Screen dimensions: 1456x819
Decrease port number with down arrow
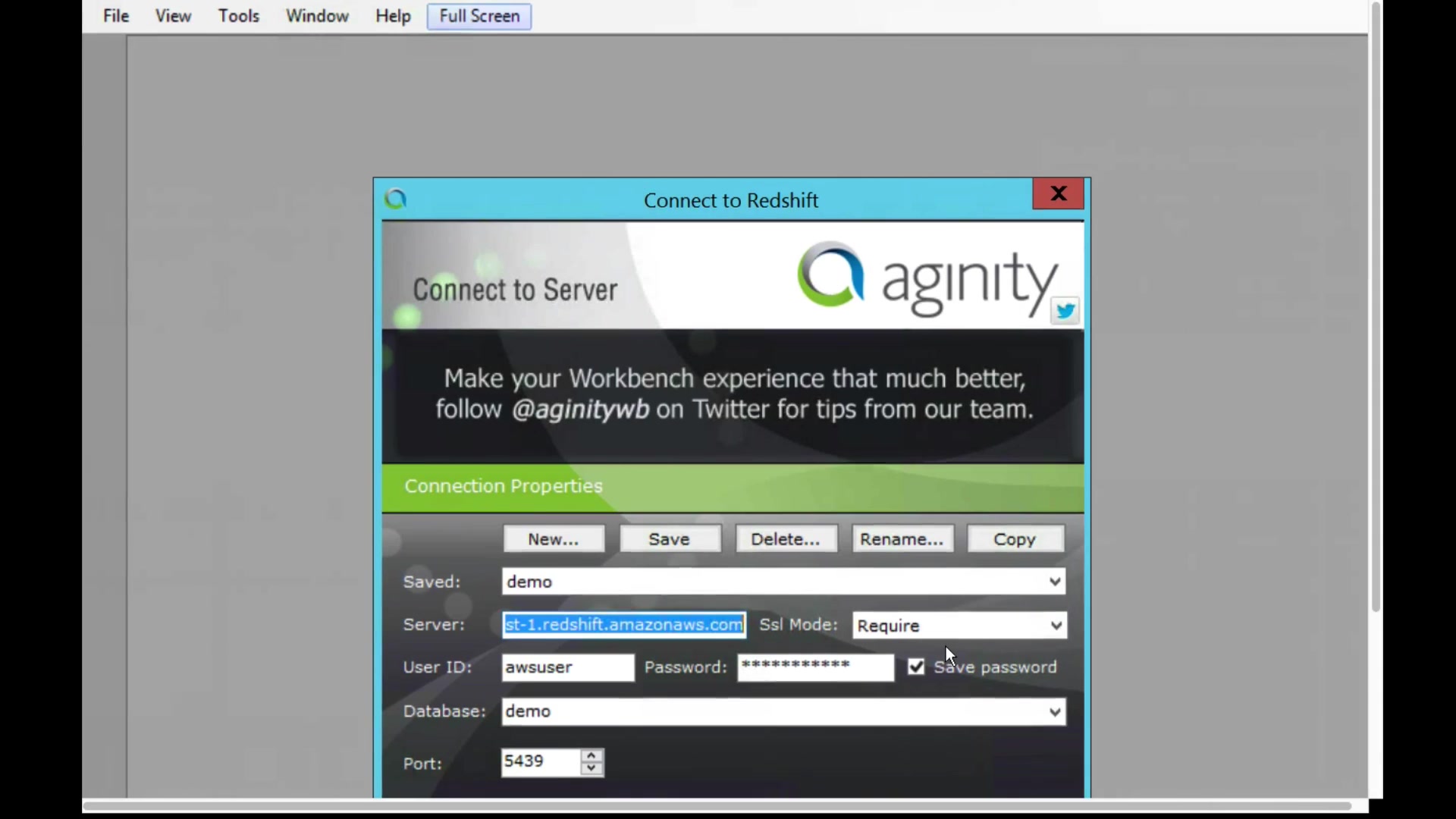[x=591, y=769]
